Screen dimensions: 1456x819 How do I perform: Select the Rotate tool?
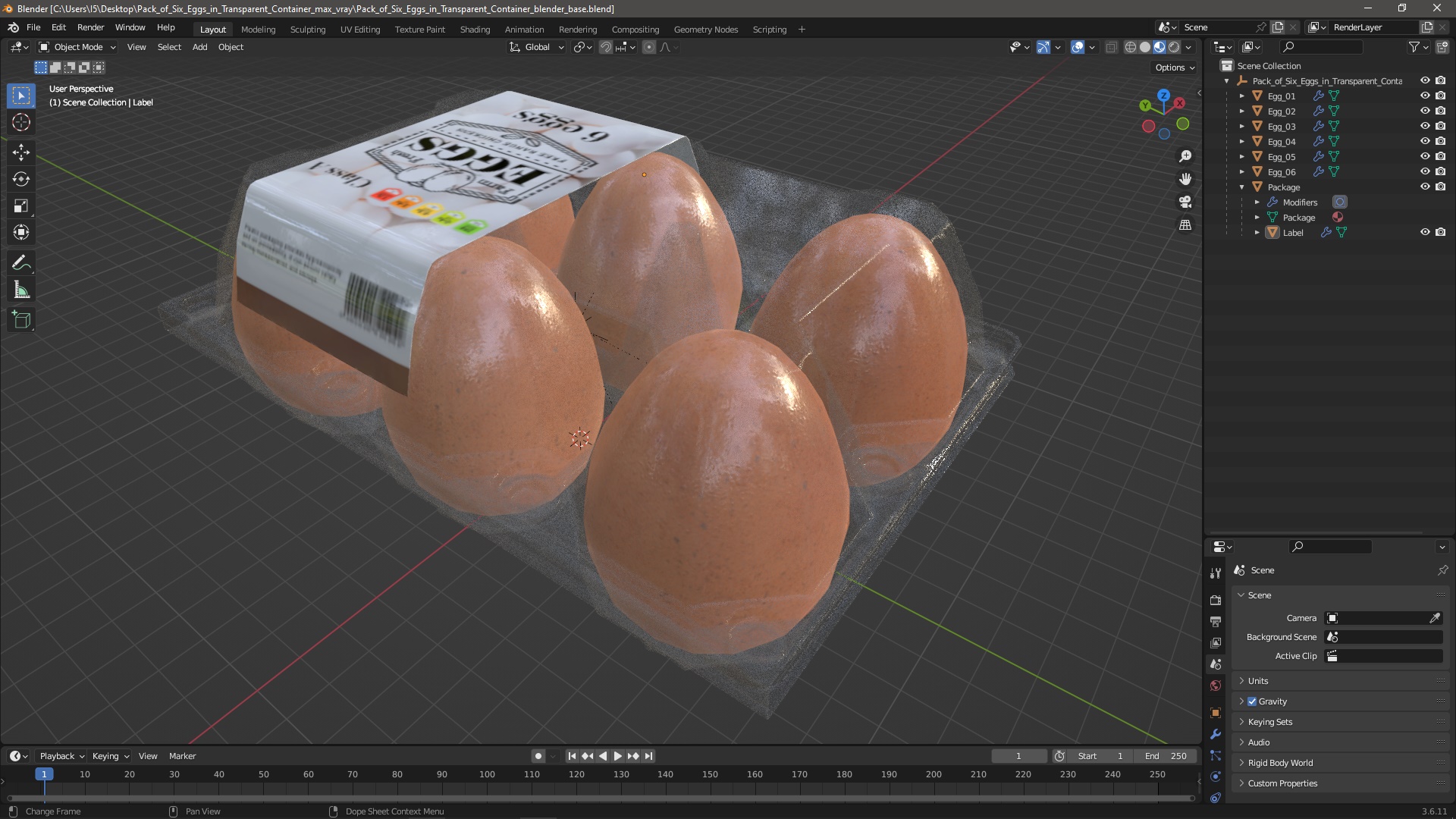pos(21,179)
